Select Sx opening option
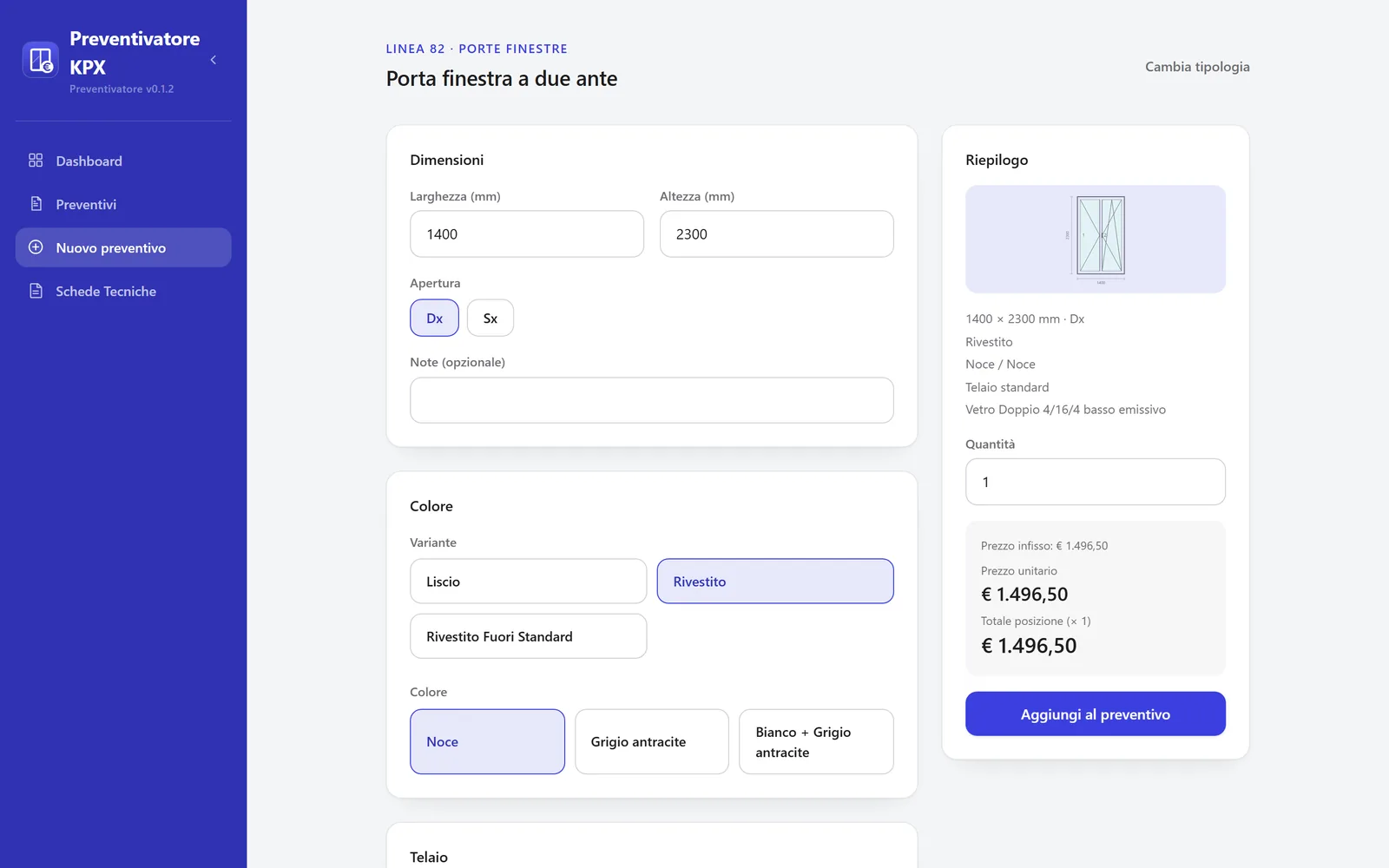The image size is (1389, 868). 490,319
